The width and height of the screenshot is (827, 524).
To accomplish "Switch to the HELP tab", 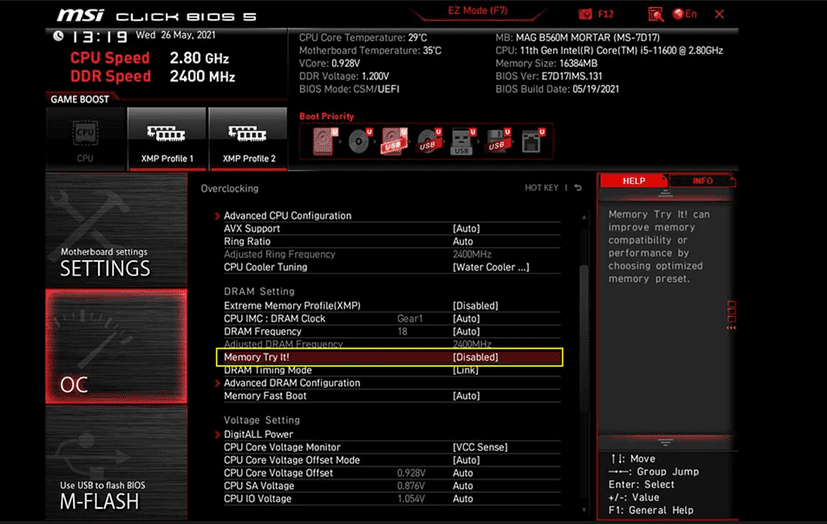I will click(633, 181).
